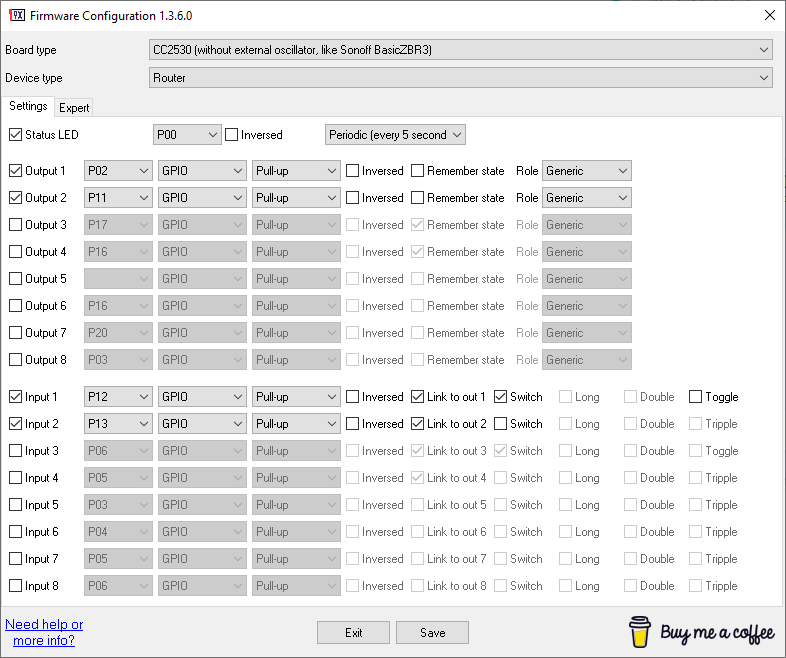Open Input 1 Pull-up dropdown
This screenshot has height=658, width=786.
click(296, 397)
